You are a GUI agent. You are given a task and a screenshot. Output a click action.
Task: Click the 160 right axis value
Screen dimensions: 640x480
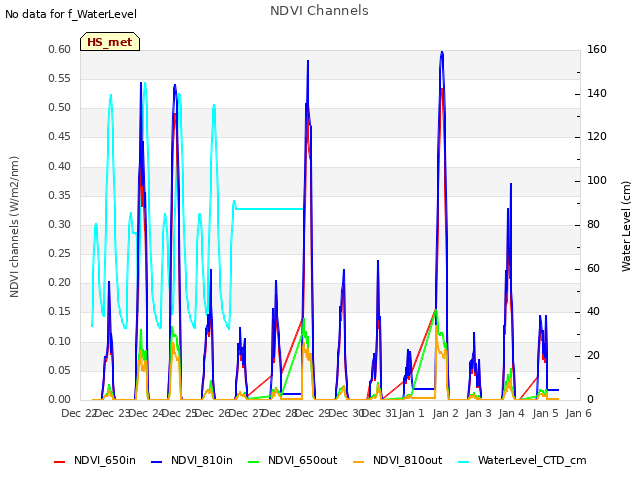[x=597, y=50]
